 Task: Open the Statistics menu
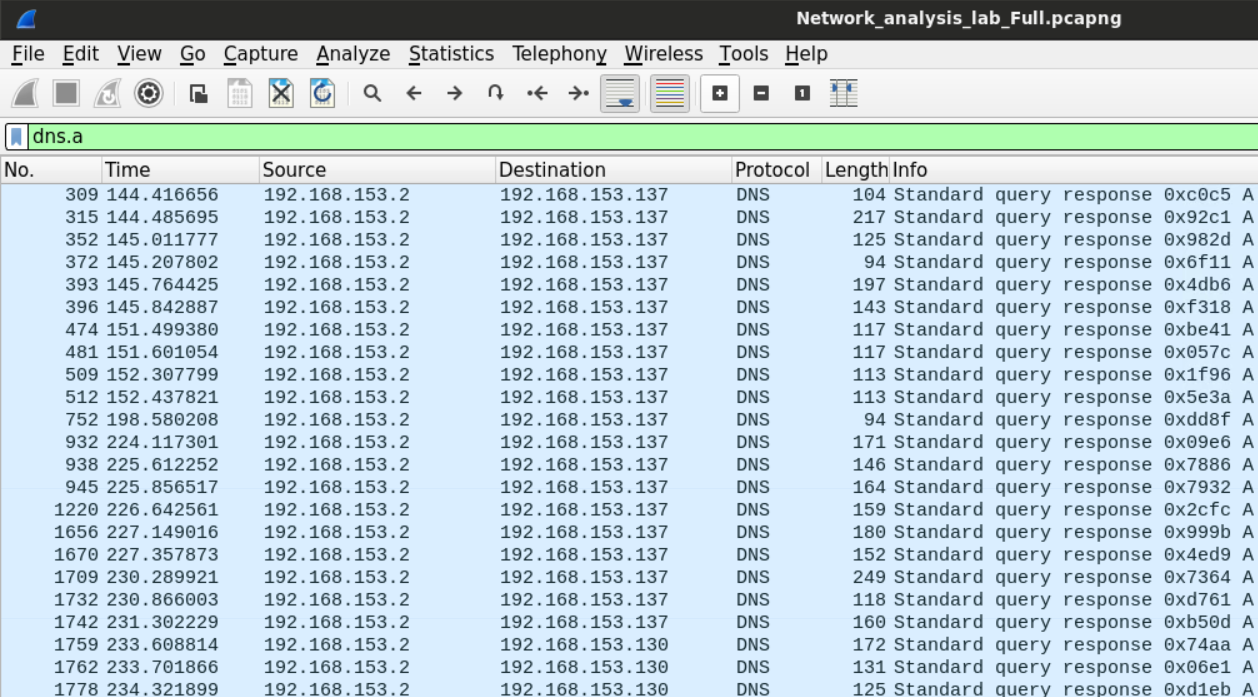coord(451,54)
